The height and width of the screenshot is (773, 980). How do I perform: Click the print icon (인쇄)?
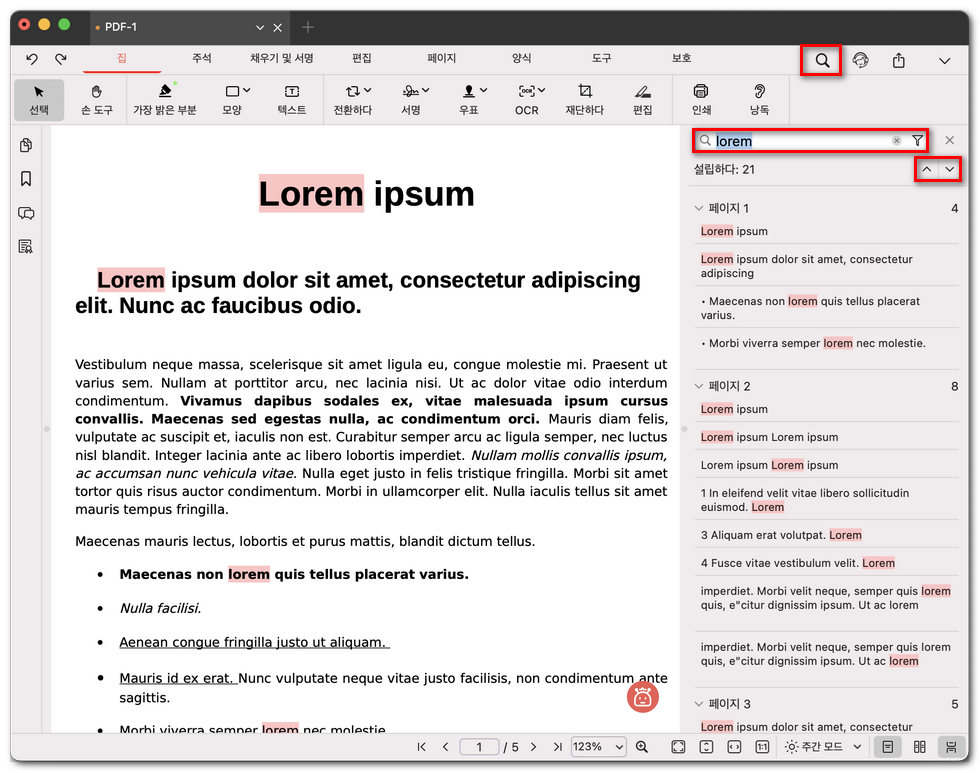click(701, 99)
